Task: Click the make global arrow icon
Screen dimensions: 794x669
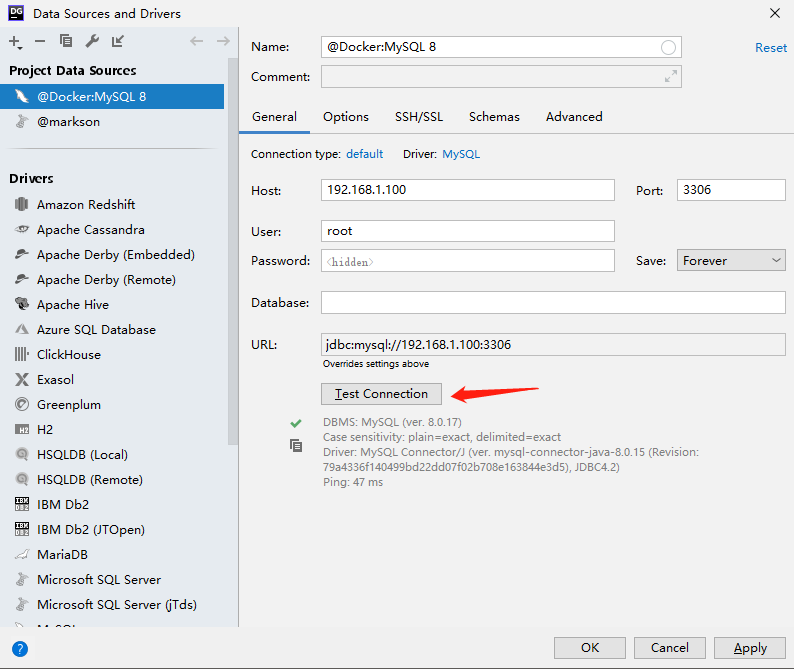Action: pyautogui.click(x=118, y=41)
